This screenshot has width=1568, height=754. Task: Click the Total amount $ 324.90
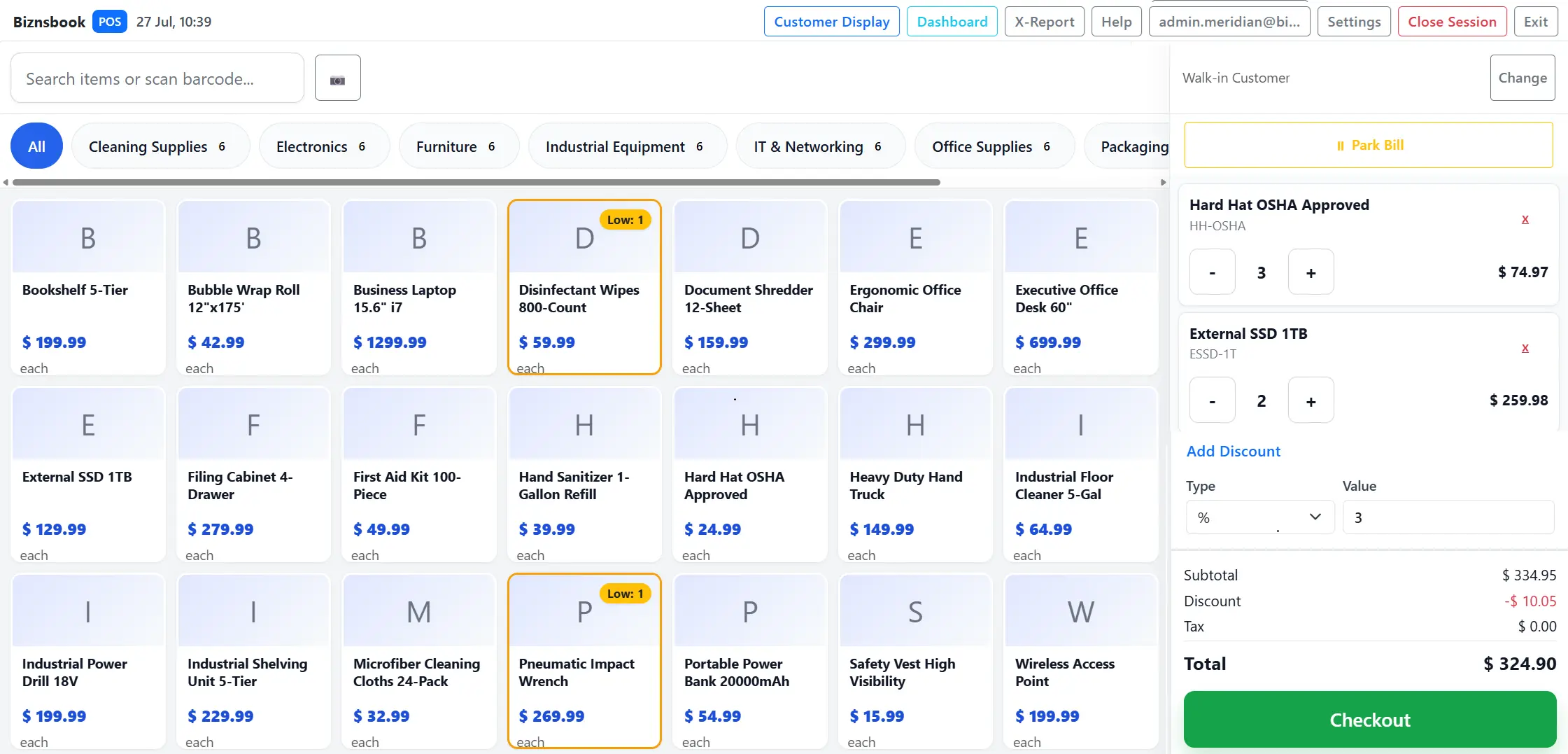[1520, 664]
